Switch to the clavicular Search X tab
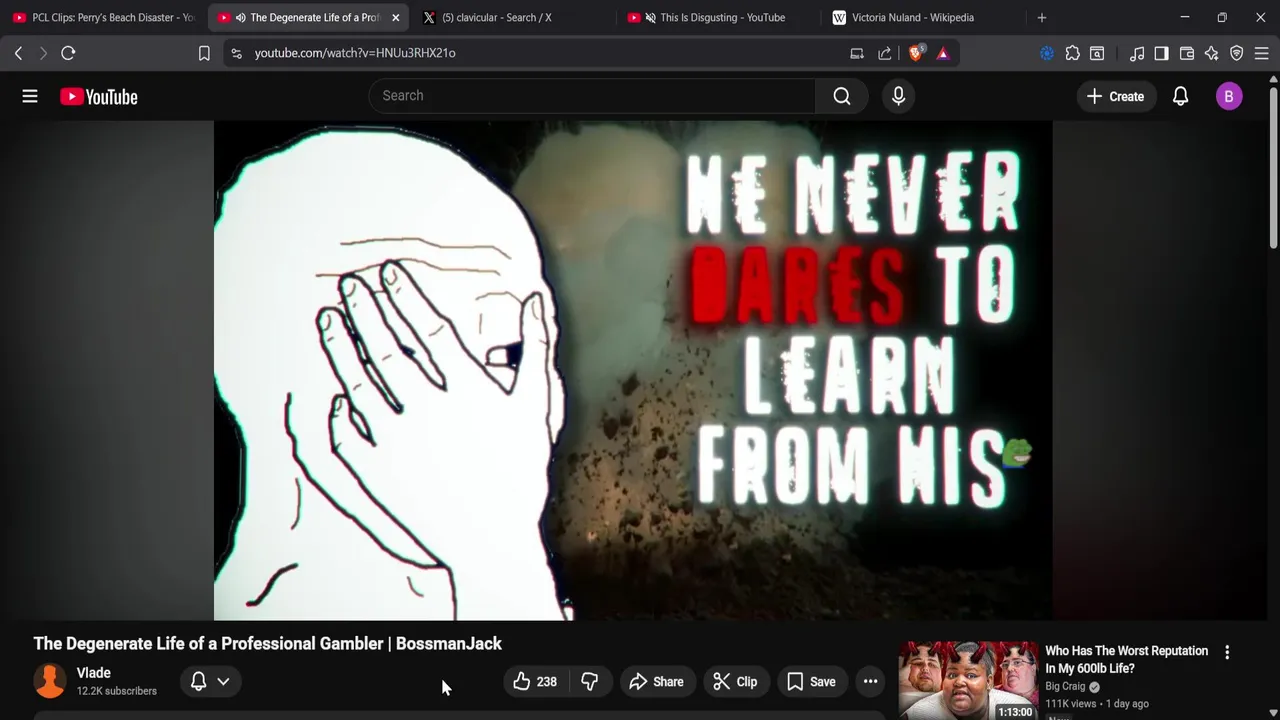Viewport: 1280px width, 720px height. pyautogui.click(x=510, y=17)
